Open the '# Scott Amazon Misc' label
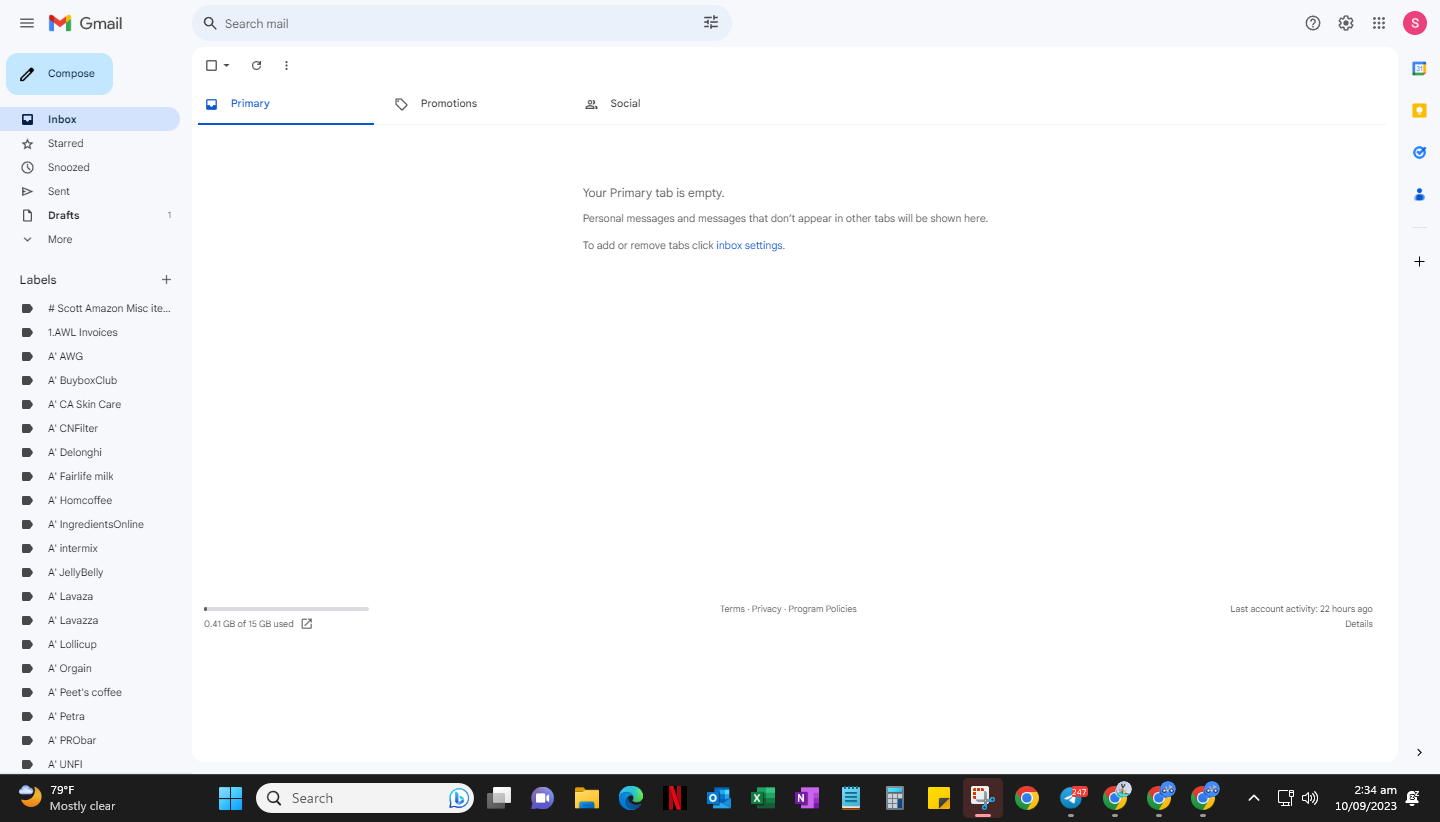Screen dimensions: 1440x822 click(90, 308)
